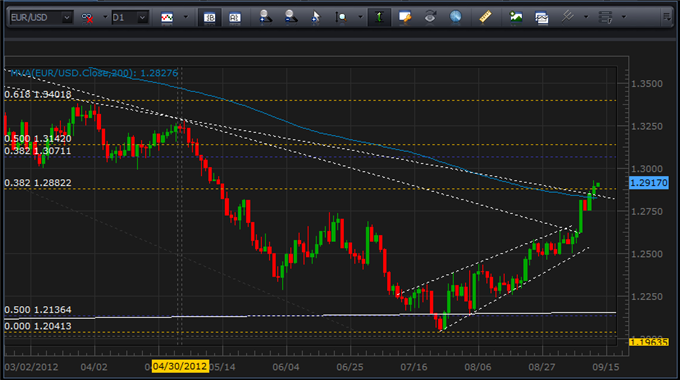This screenshot has height=380, width=680.
Task: Click the zoom in magnifier icon
Action: (x=265, y=17)
